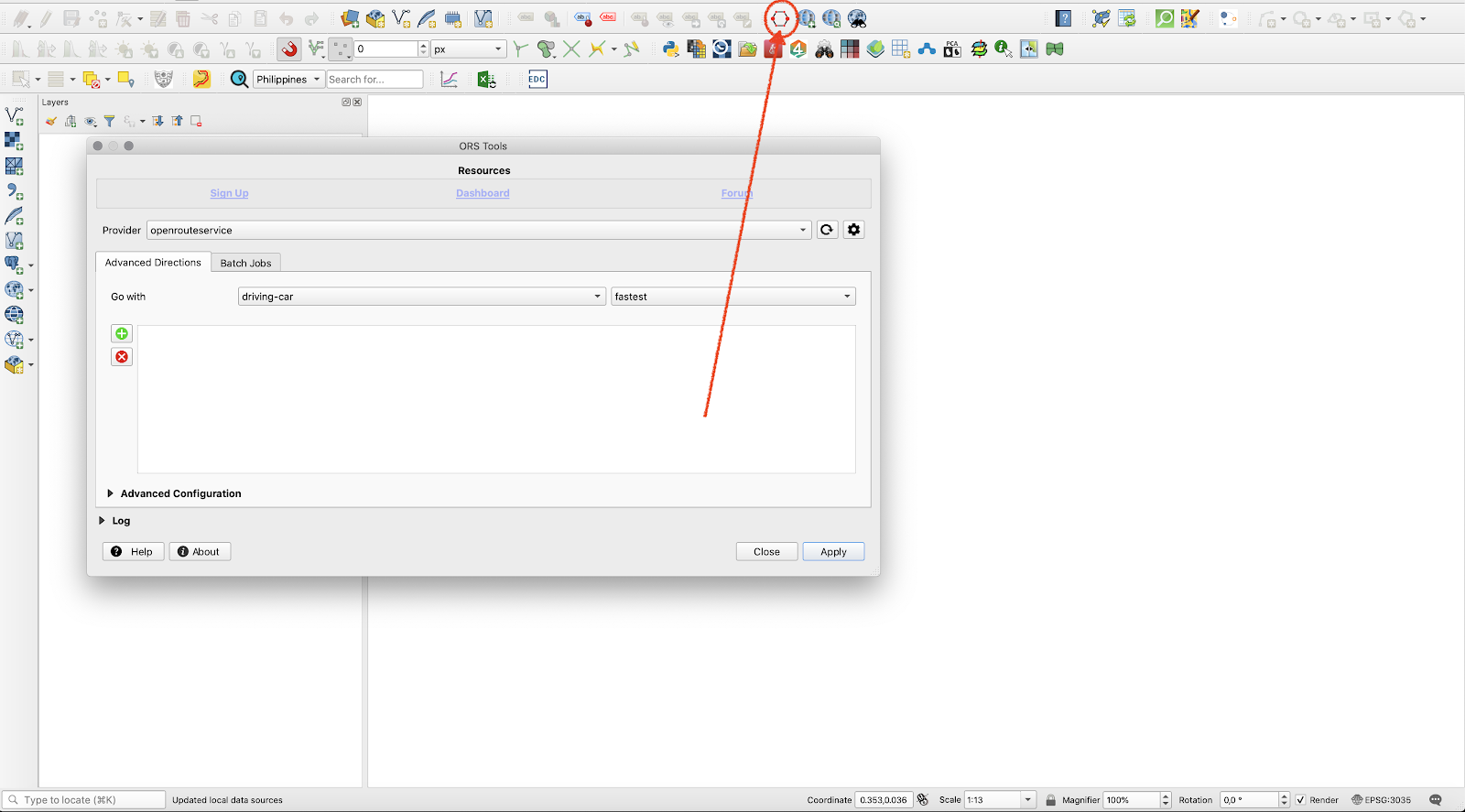This screenshot has height=812, width=1465.
Task: Click the Apply button
Action: tap(832, 552)
